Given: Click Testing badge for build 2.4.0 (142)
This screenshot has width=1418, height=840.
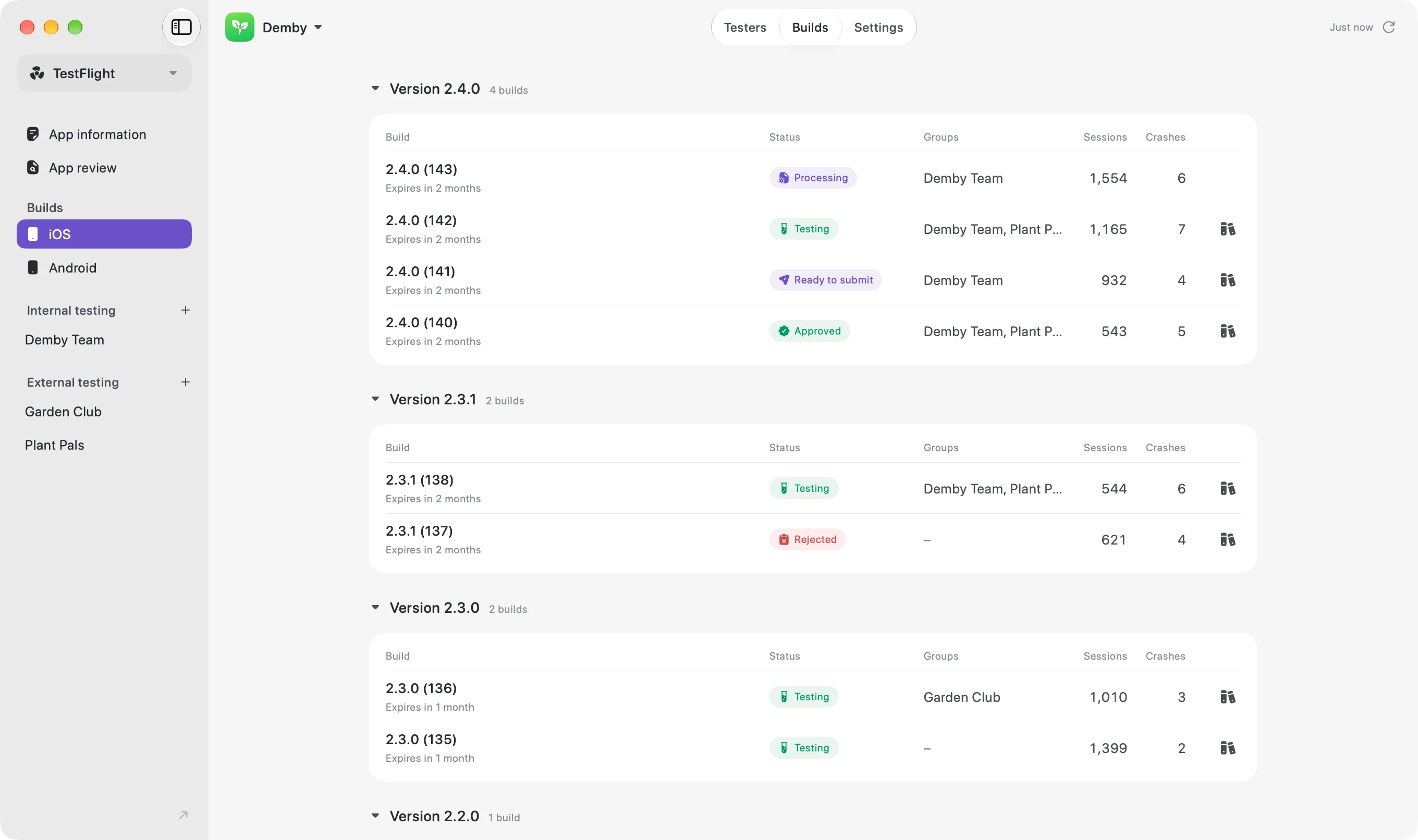Looking at the screenshot, I should [x=803, y=229].
